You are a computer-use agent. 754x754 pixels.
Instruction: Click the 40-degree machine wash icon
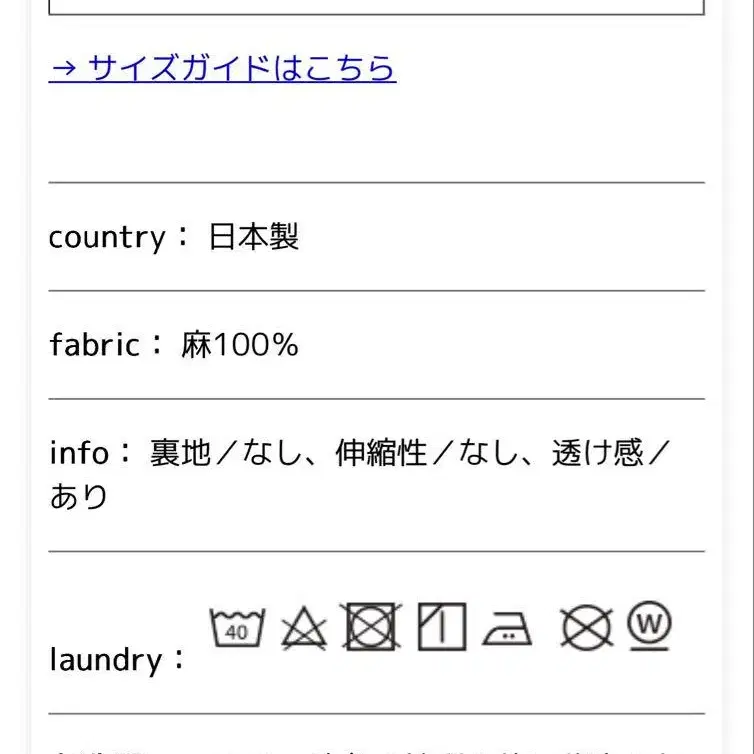click(x=237, y=628)
